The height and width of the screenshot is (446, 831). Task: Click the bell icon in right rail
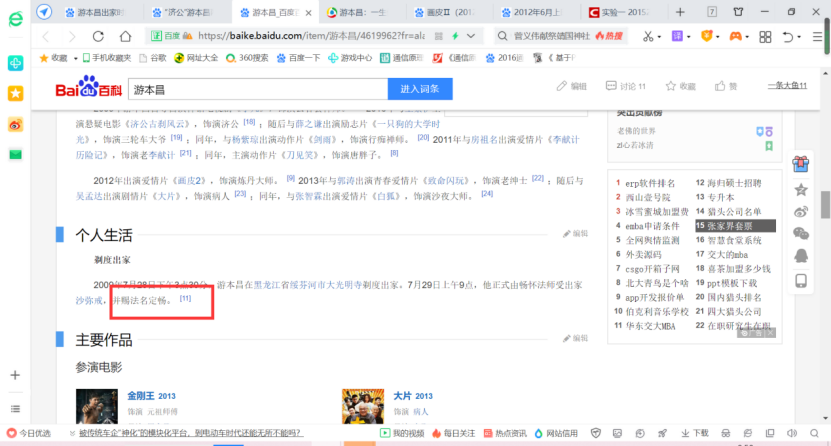pyautogui.click(x=801, y=256)
